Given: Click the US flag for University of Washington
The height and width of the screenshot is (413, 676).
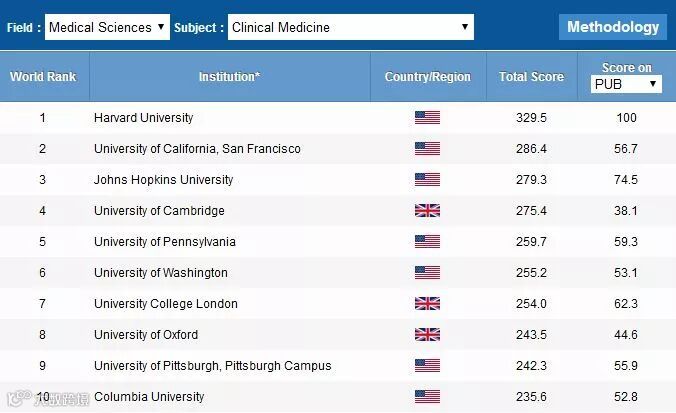Looking at the screenshot, I should click(x=427, y=273).
